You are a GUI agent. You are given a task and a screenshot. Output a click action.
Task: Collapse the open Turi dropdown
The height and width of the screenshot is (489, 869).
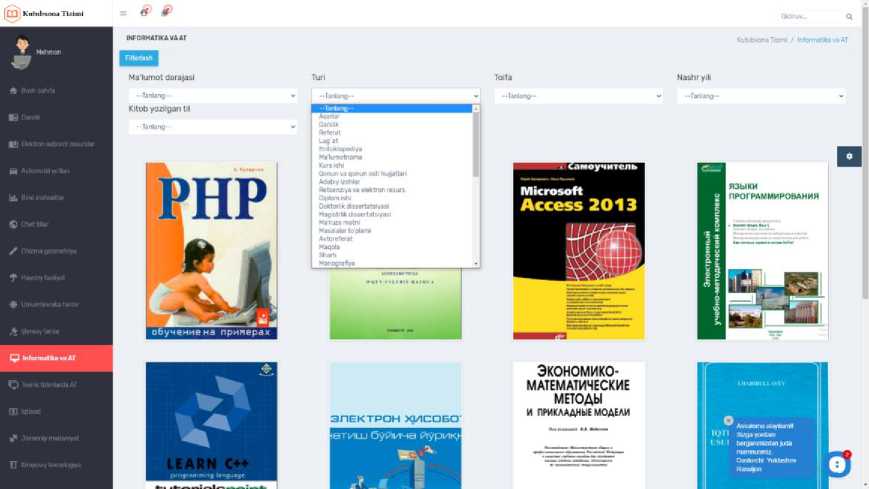(396, 96)
